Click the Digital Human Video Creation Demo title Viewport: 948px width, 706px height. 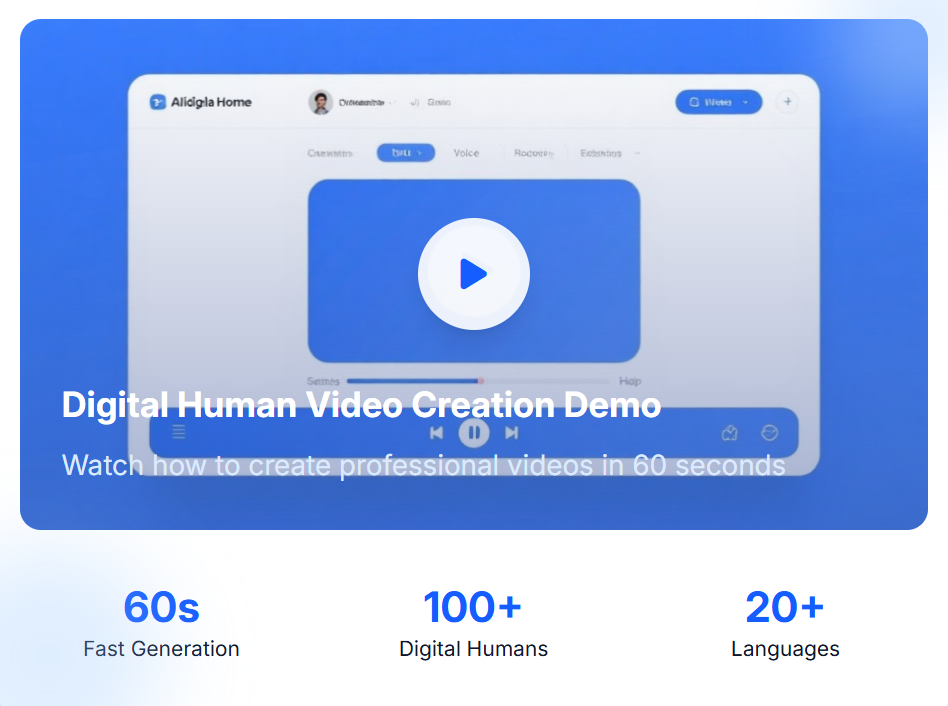pyautogui.click(x=361, y=405)
